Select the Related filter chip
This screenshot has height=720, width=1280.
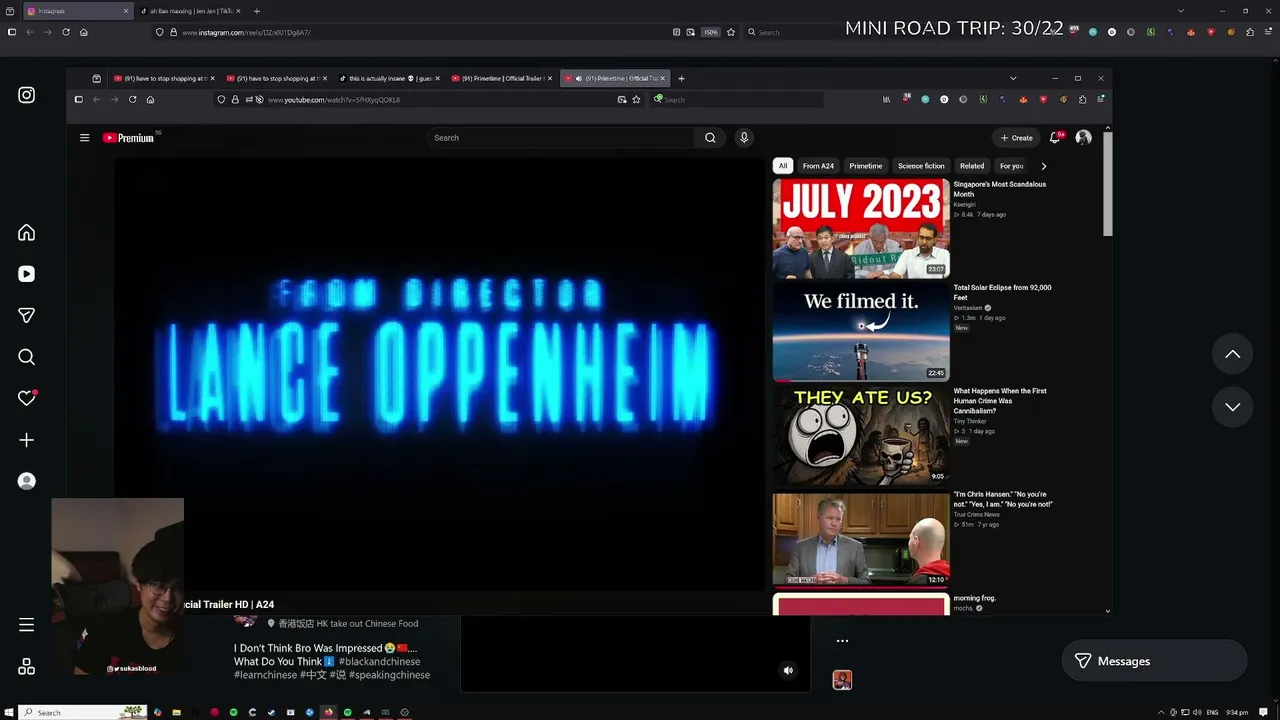tap(972, 166)
